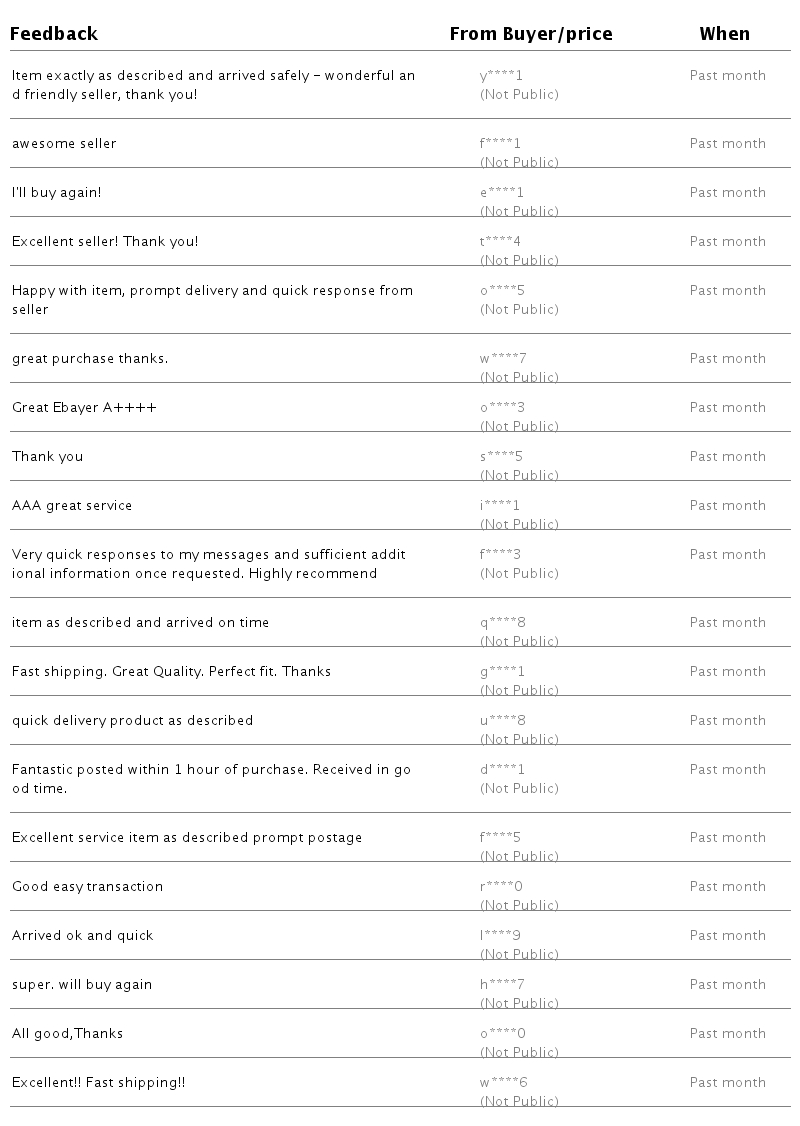Click buyer g****1 username
800x1126 pixels.
(x=502, y=672)
